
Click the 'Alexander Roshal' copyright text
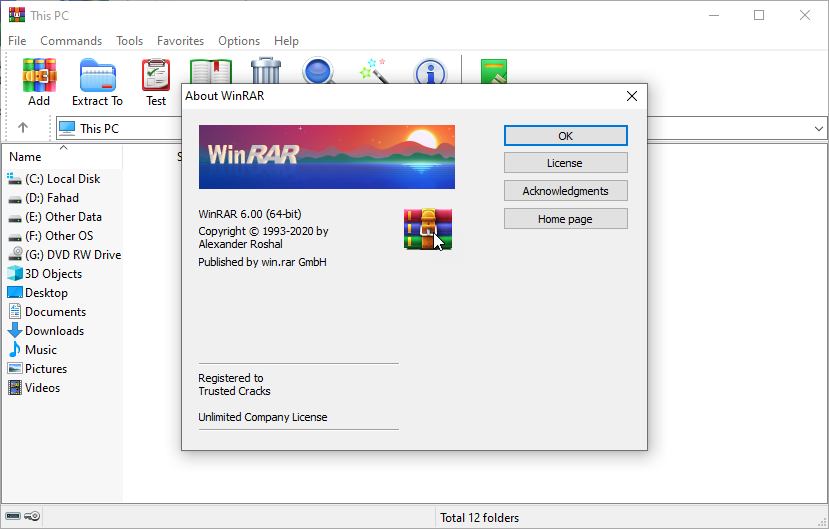click(241, 244)
